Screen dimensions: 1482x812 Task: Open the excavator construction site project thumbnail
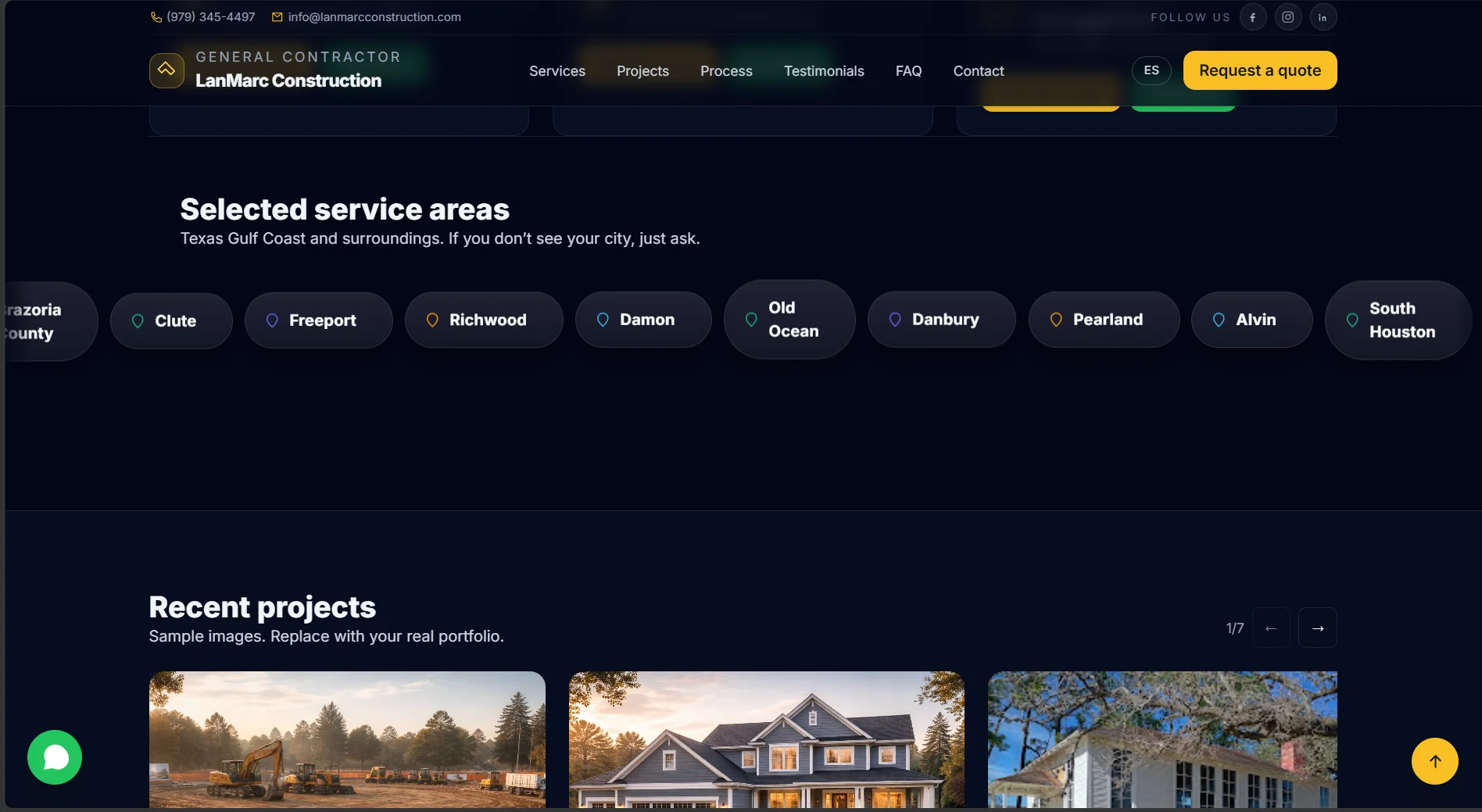[347, 739]
